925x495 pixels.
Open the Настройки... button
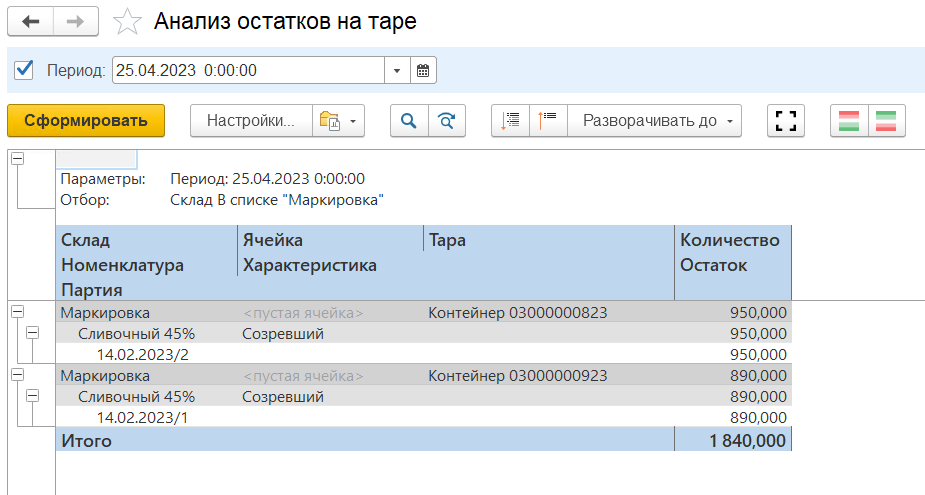(251, 121)
